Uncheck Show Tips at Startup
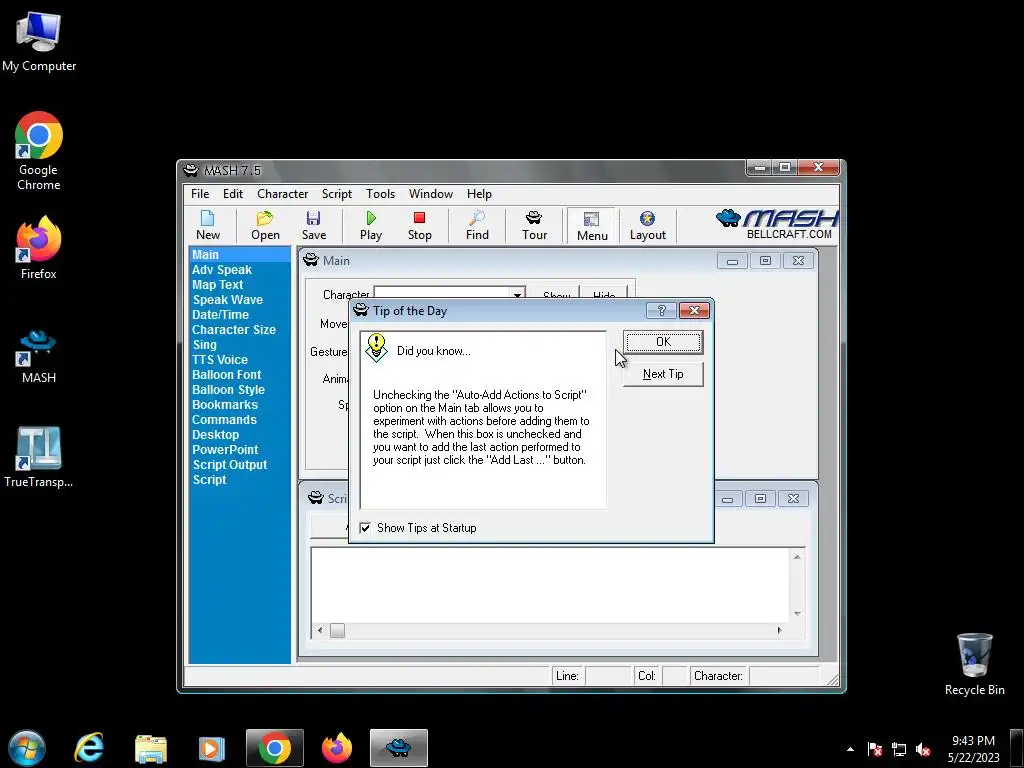The image size is (1024, 768). pos(365,528)
